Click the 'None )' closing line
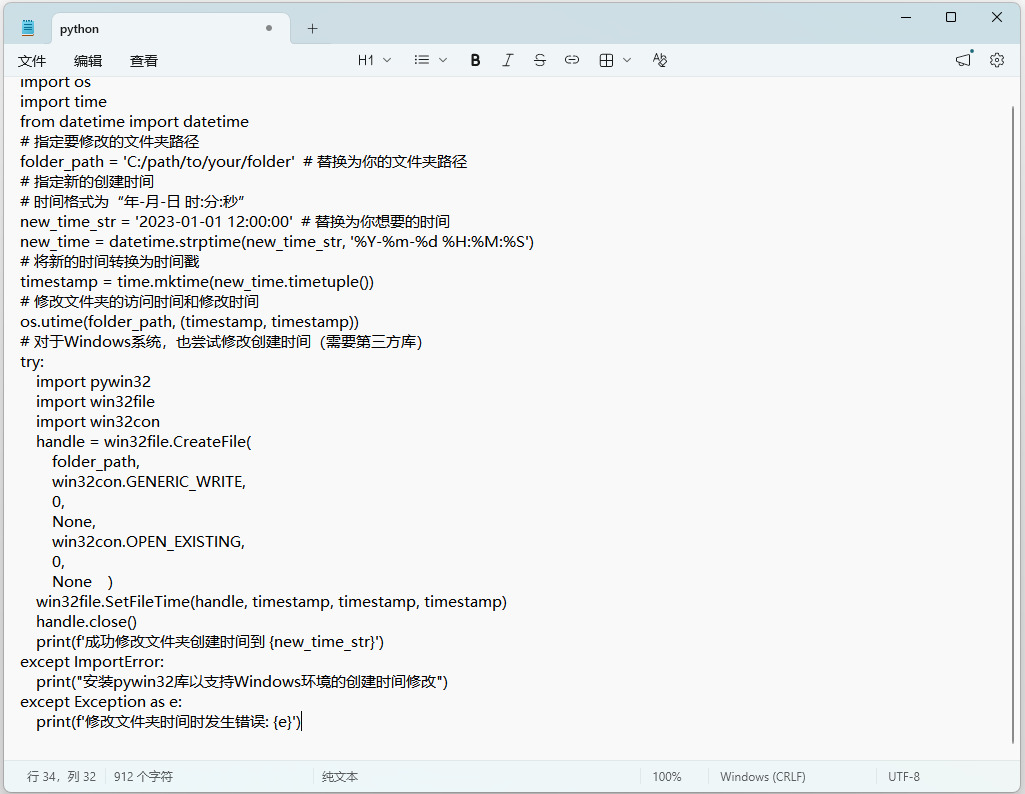1025x794 pixels. (x=82, y=582)
